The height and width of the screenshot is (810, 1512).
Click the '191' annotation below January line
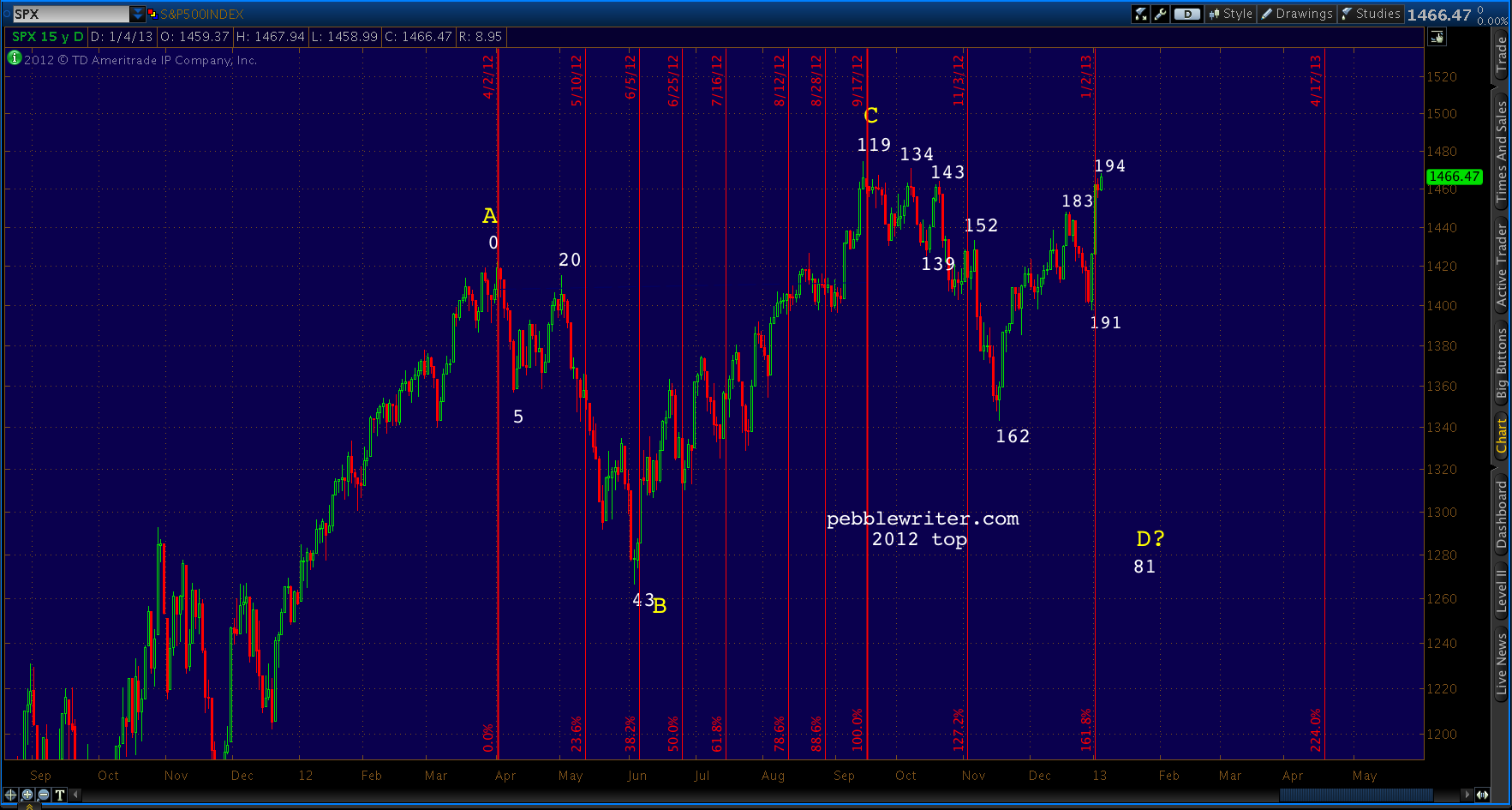pyautogui.click(x=1105, y=323)
